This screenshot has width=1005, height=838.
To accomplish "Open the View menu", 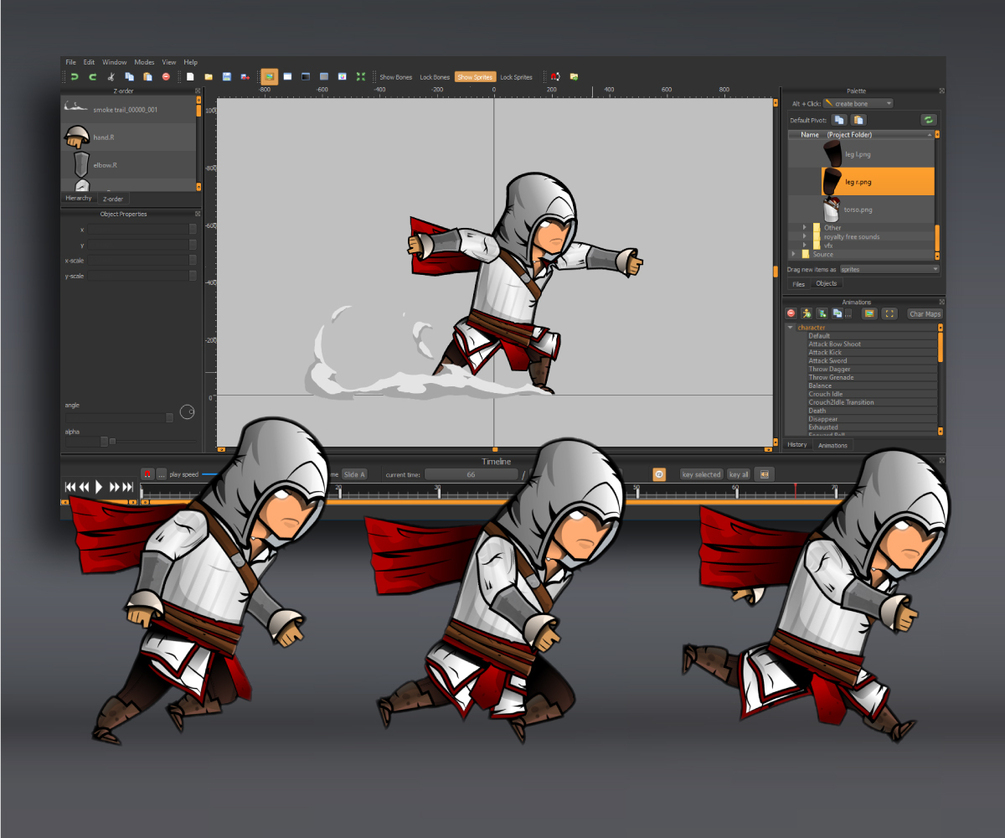I will [x=169, y=62].
